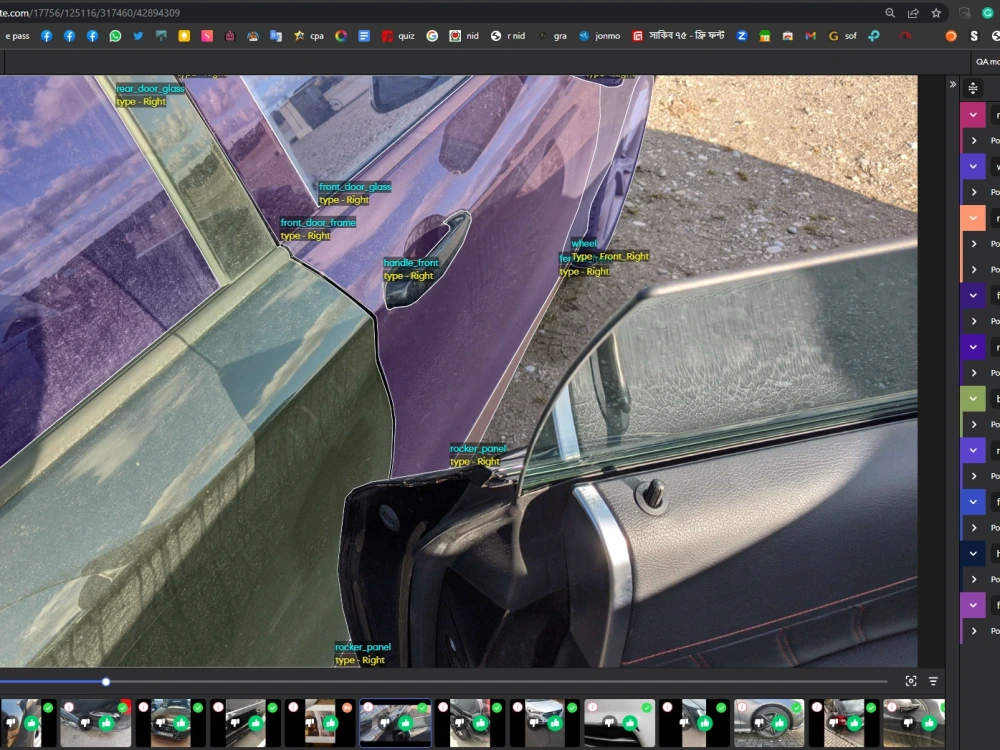Open the blue Z bookmark icon

[742, 36]
